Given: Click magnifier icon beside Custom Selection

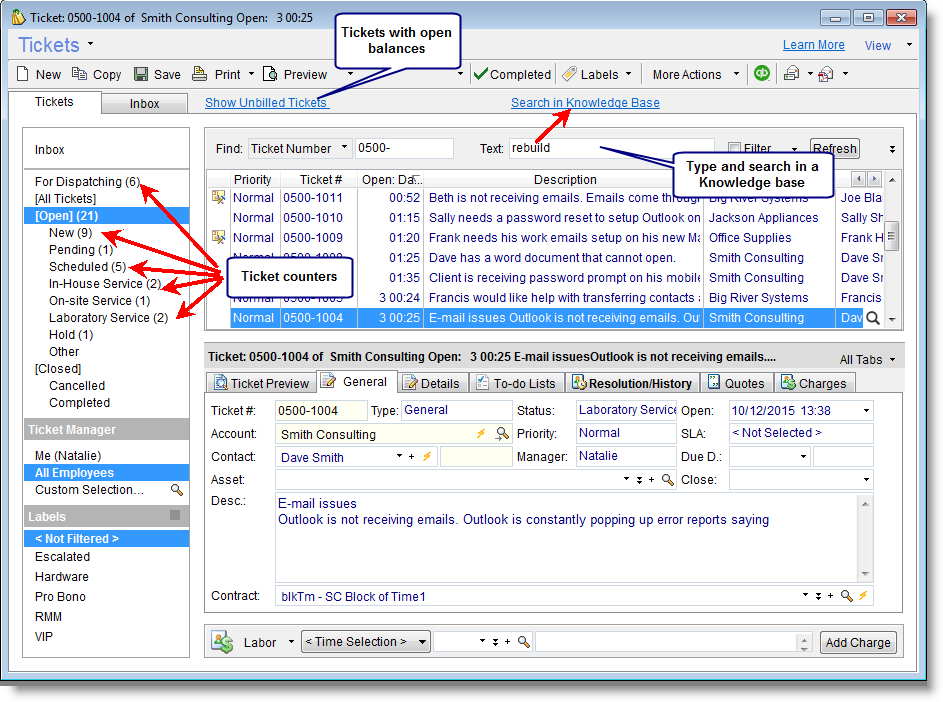Looking at the screenshot, I should (177, 490).
